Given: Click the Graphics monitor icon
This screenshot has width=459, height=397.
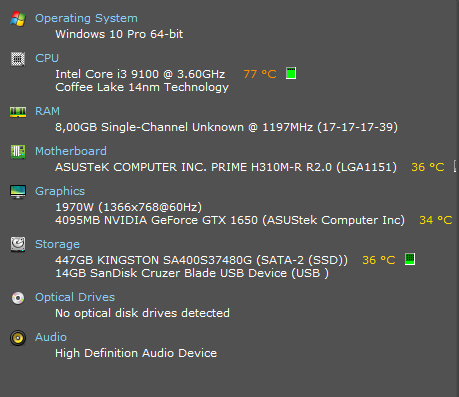Looking at the screenshot, I should (18, 192).
